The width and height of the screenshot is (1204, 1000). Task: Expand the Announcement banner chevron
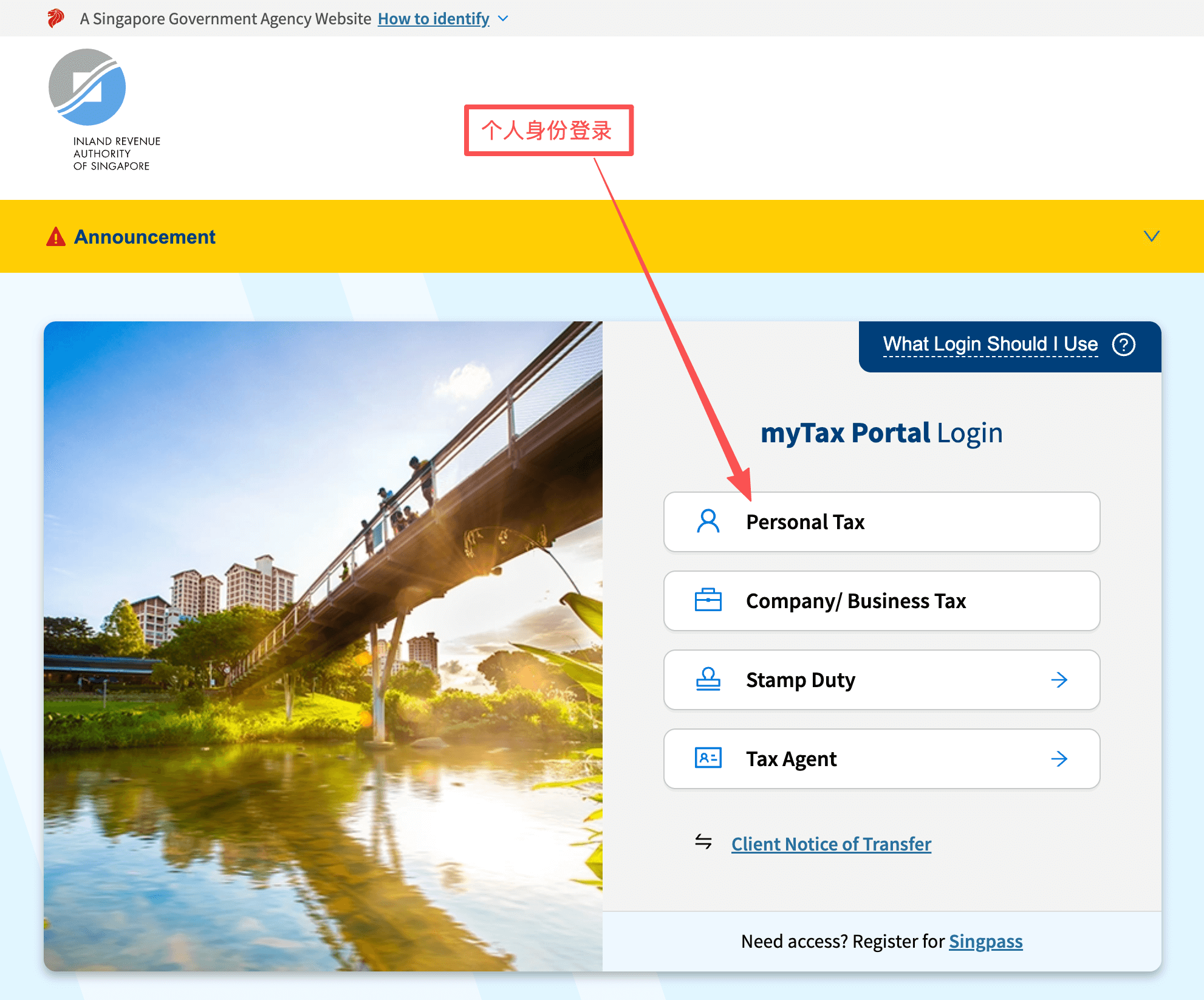1151,236
